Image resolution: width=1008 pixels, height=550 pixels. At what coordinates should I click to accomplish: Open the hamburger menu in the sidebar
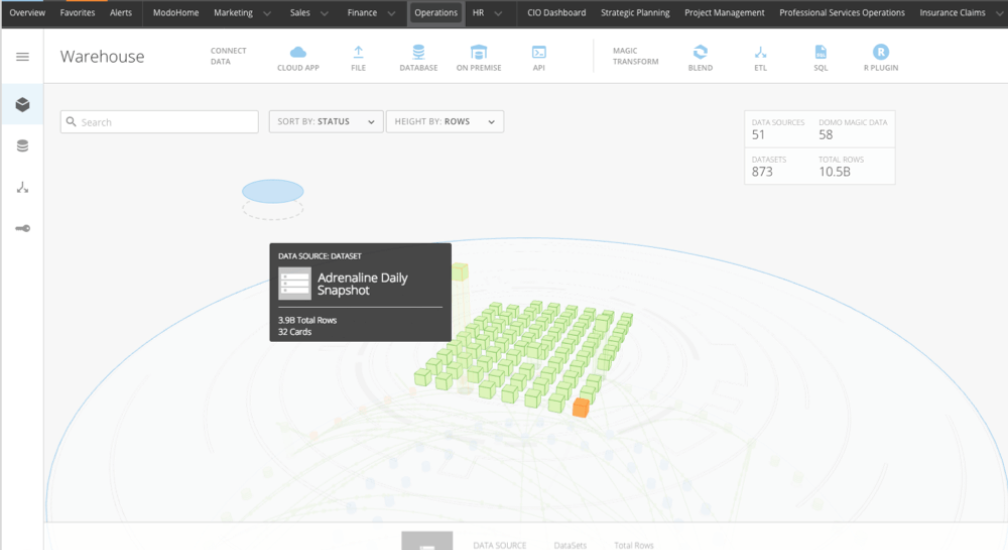[22, 57]
